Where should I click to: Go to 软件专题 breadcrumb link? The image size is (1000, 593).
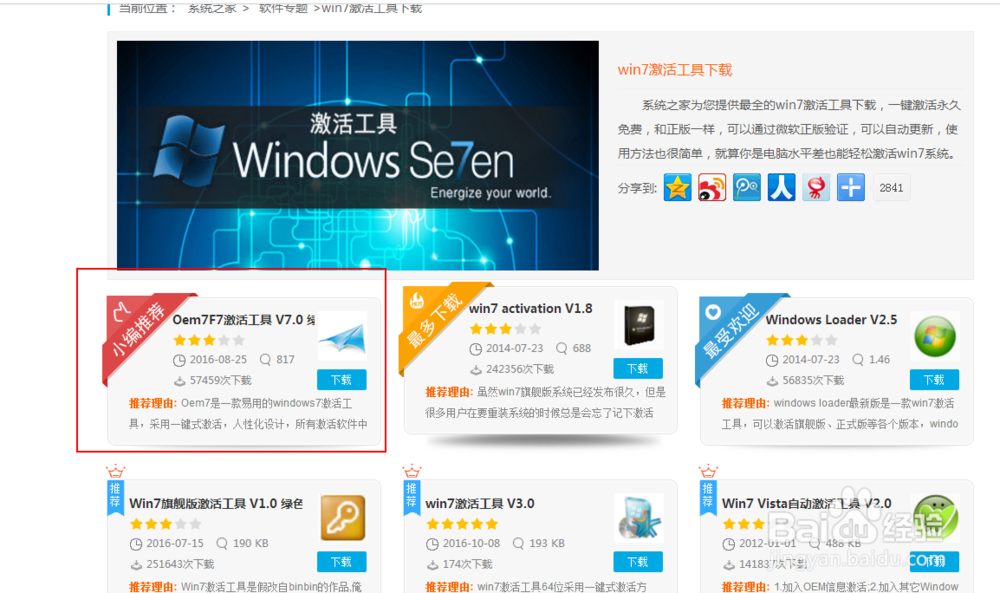pyautogui.click(x=283, y=8)
